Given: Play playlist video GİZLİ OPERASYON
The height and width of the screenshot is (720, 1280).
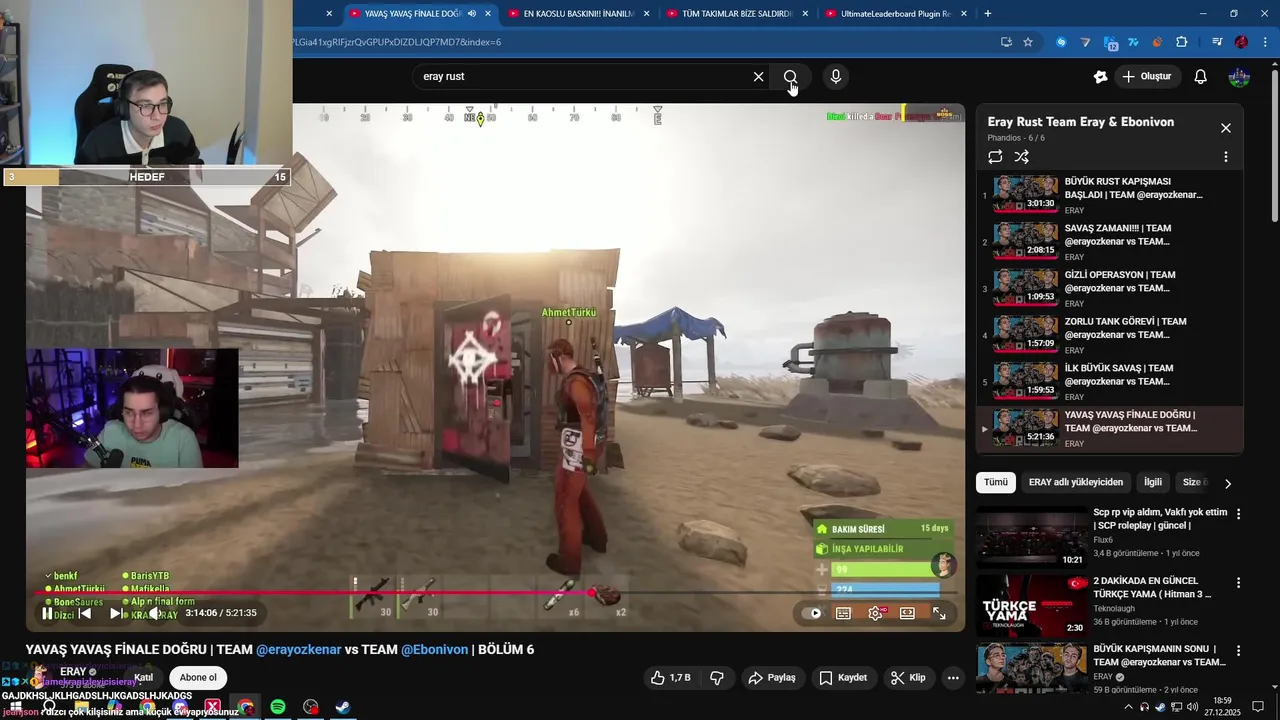Looking at the screenshot, I should click(1110, 288).
